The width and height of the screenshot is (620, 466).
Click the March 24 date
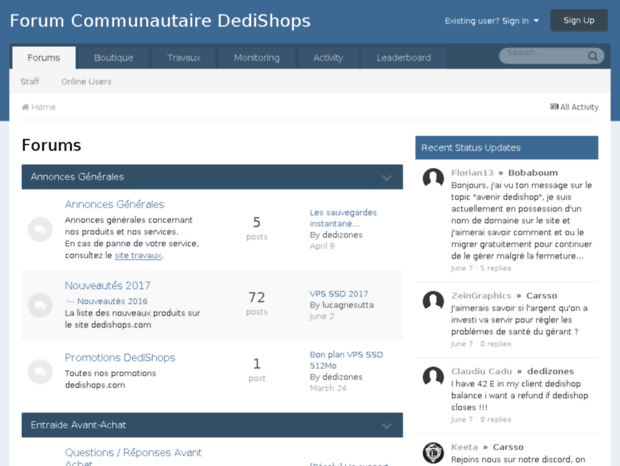[328, 388]
